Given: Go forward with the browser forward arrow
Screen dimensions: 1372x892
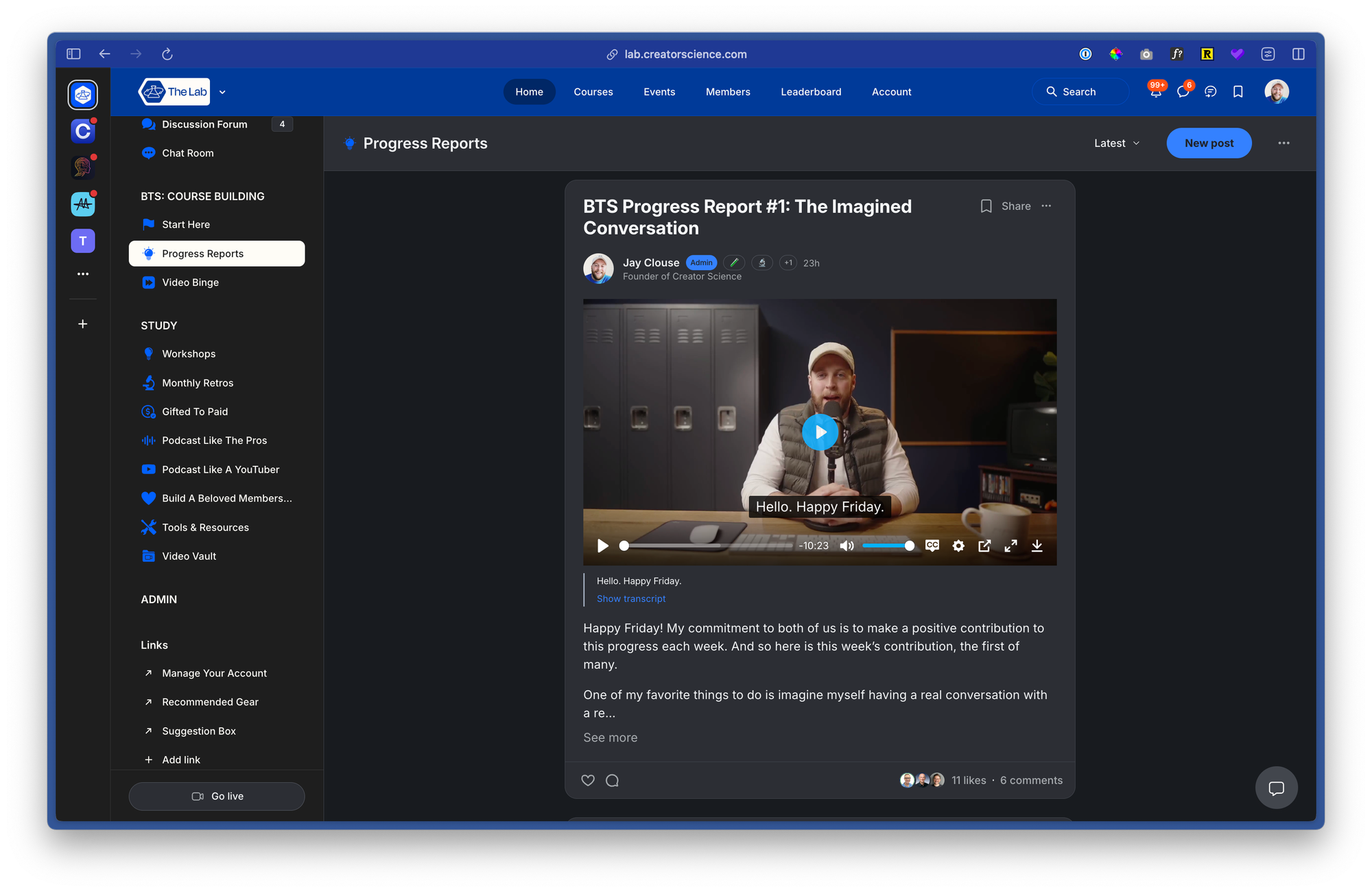Looking at the screenshot, I should tap(136, 54).
